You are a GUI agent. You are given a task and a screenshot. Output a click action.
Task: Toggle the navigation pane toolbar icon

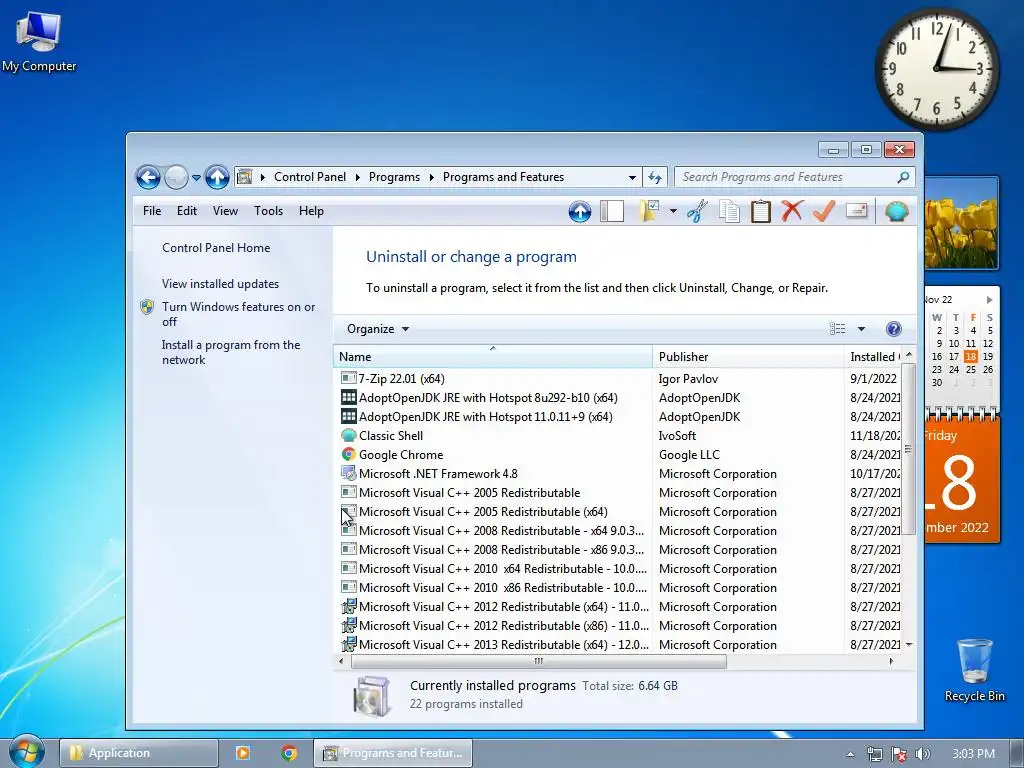[x=612, y=211]
